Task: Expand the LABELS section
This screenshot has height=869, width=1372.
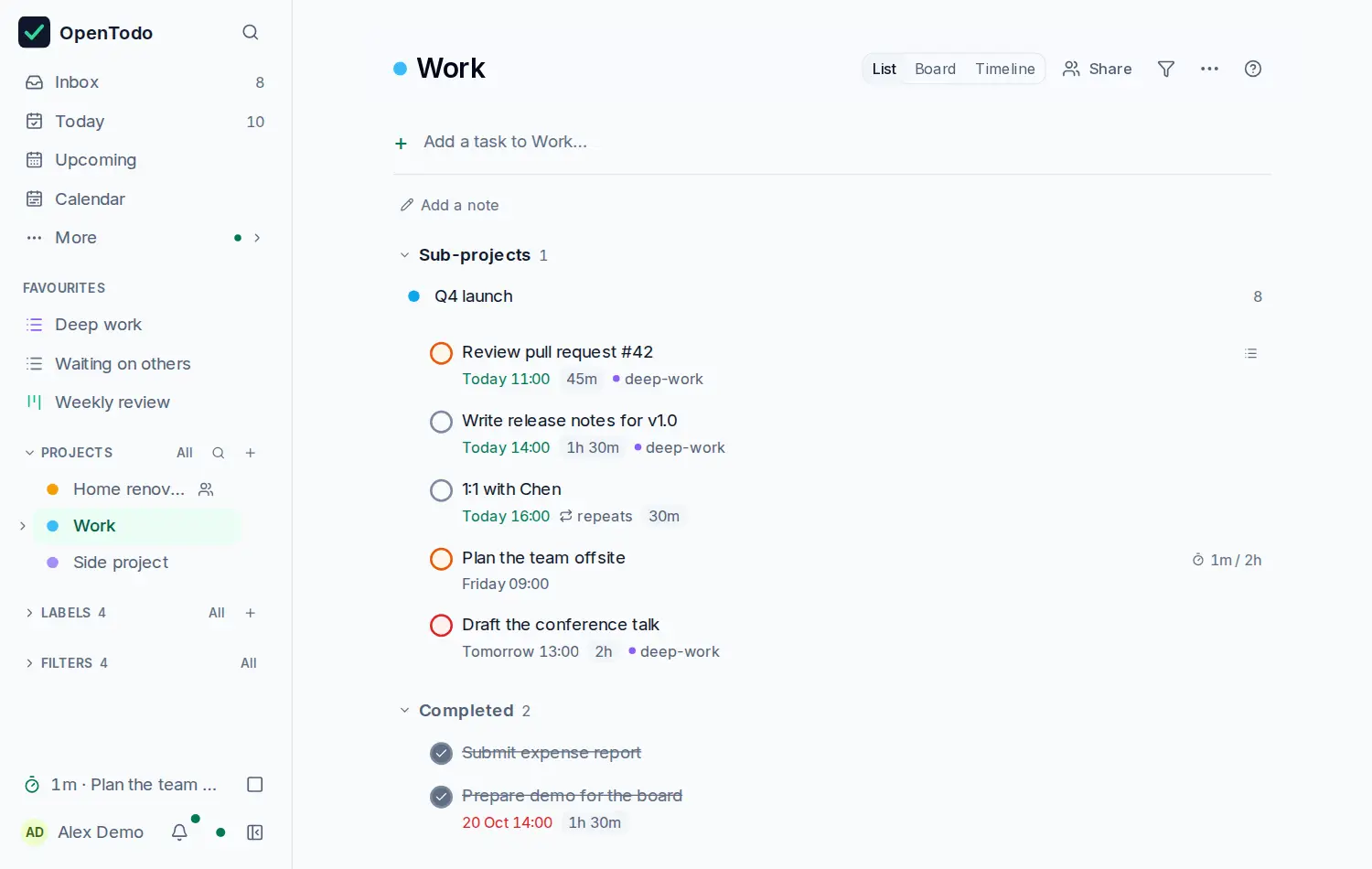Action: coord(29,613)
